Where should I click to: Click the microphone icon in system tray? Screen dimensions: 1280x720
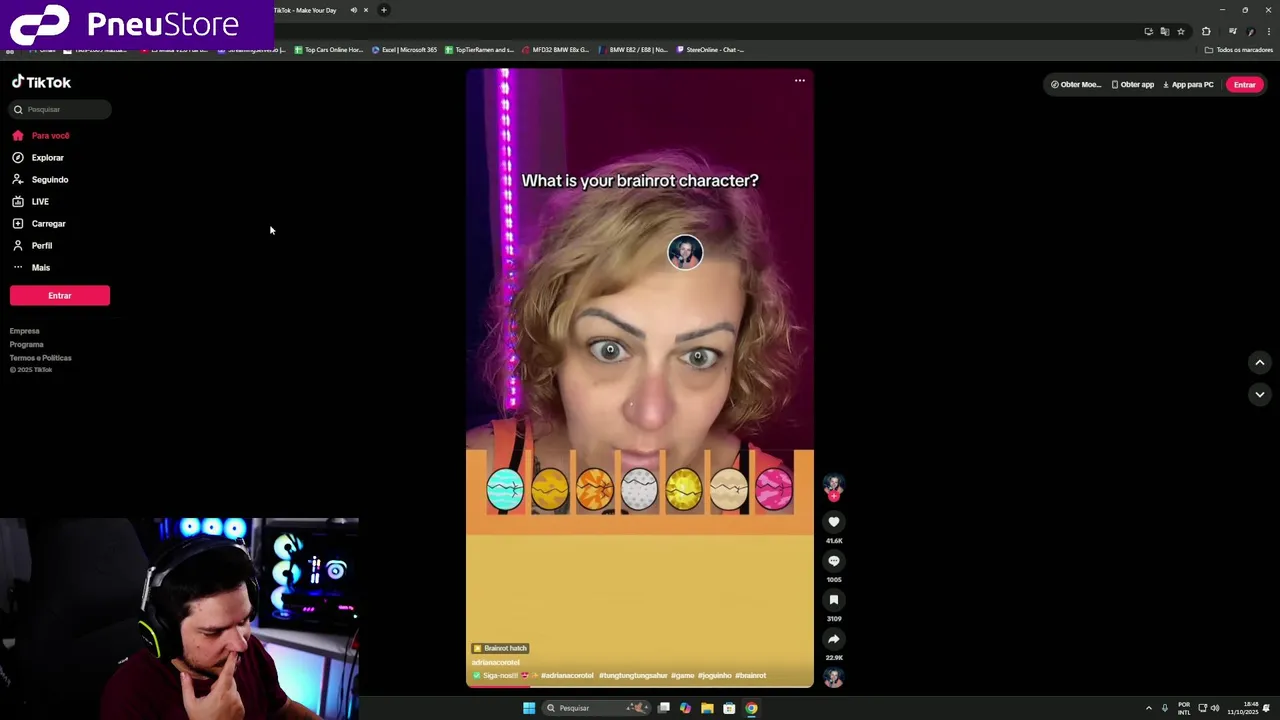[1165, 708]
